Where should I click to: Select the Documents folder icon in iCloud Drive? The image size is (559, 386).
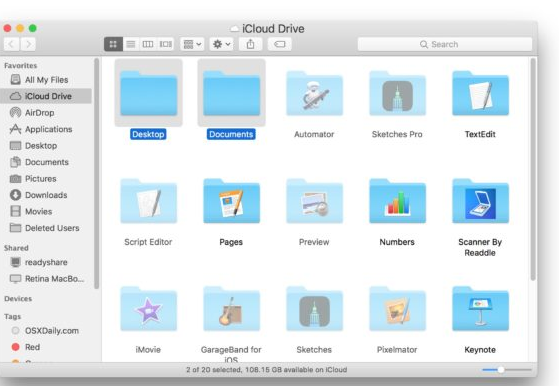coord(231,93)
